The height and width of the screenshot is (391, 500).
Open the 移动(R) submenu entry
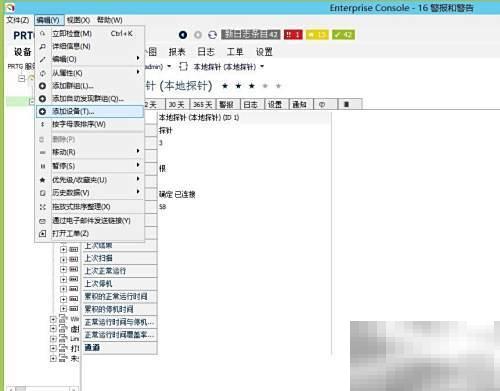(90, 152)
